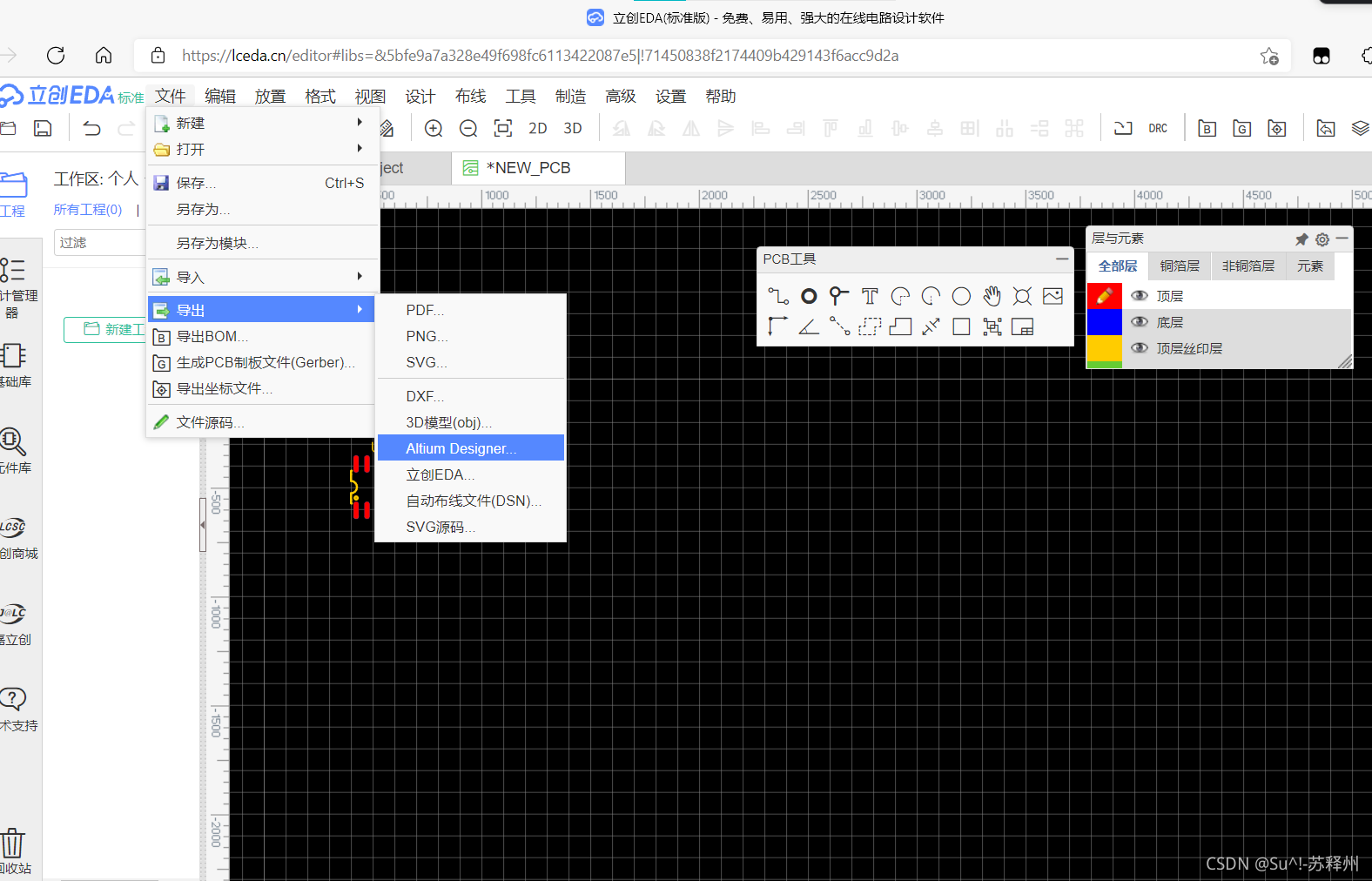Screen dimensions: 1372x881
Task: Click the undo arrow icon
Action: [x=91, y=129]
